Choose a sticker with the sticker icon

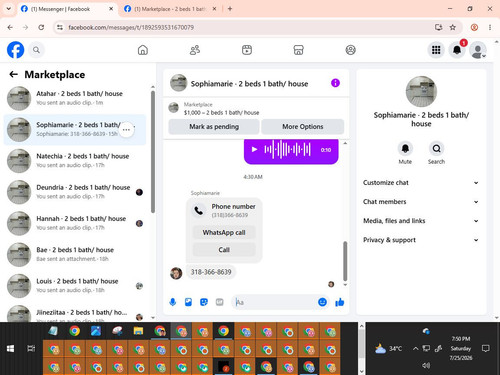(204, 302)
